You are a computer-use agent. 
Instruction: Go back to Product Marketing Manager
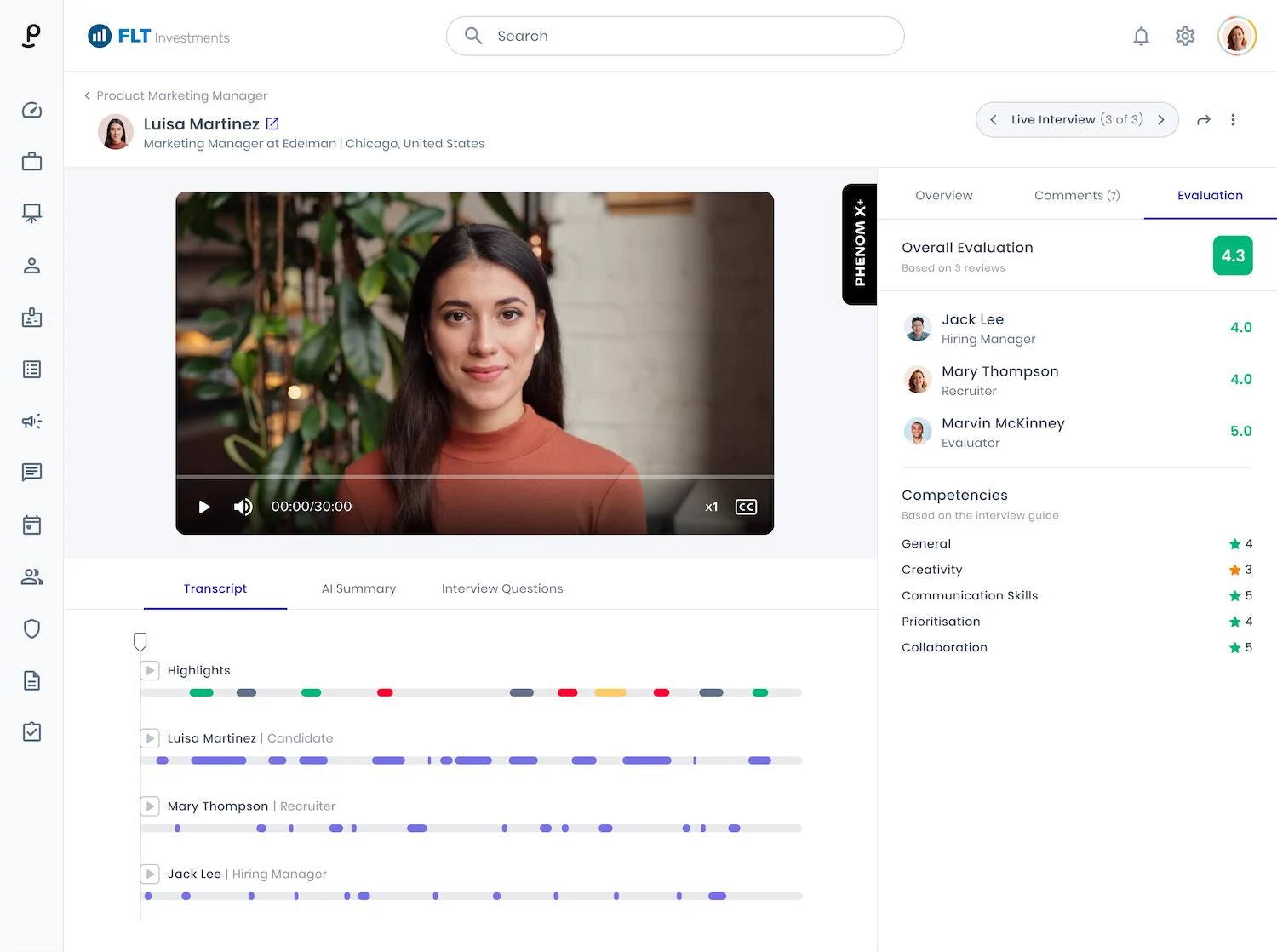click(x=175, y=95)
